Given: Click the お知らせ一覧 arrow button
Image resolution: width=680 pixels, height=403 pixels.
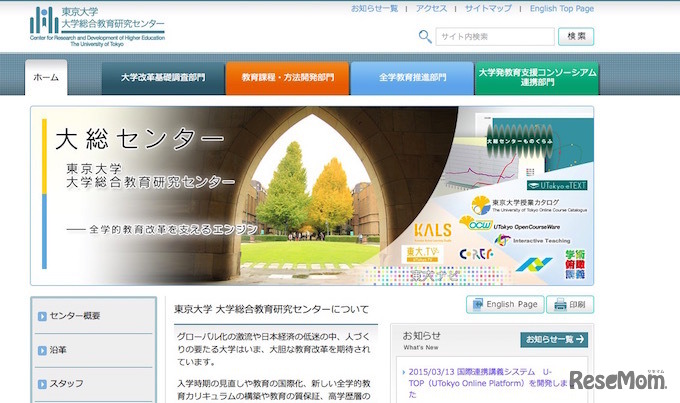Looking at the screenshot, I should tap(554, 340).
